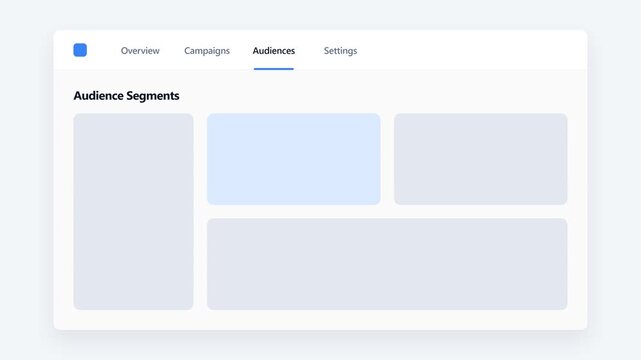The height and width of the screenshot is (360, 641).
Task: Open the Overview tab
Action: pos(140,51)
